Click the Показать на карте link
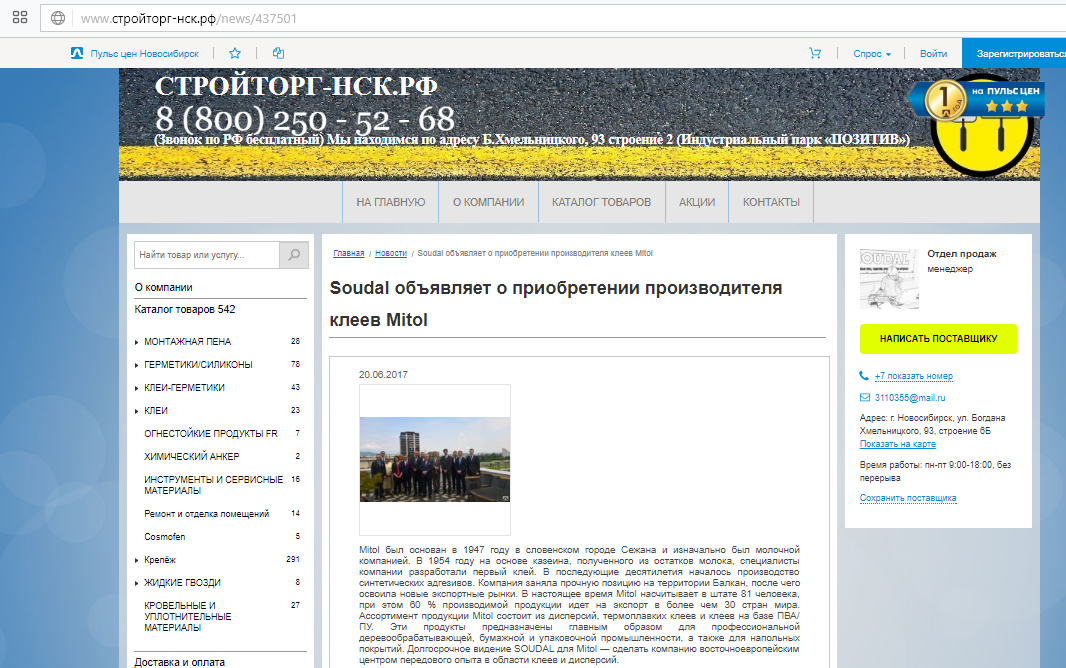 pos(897,444)
